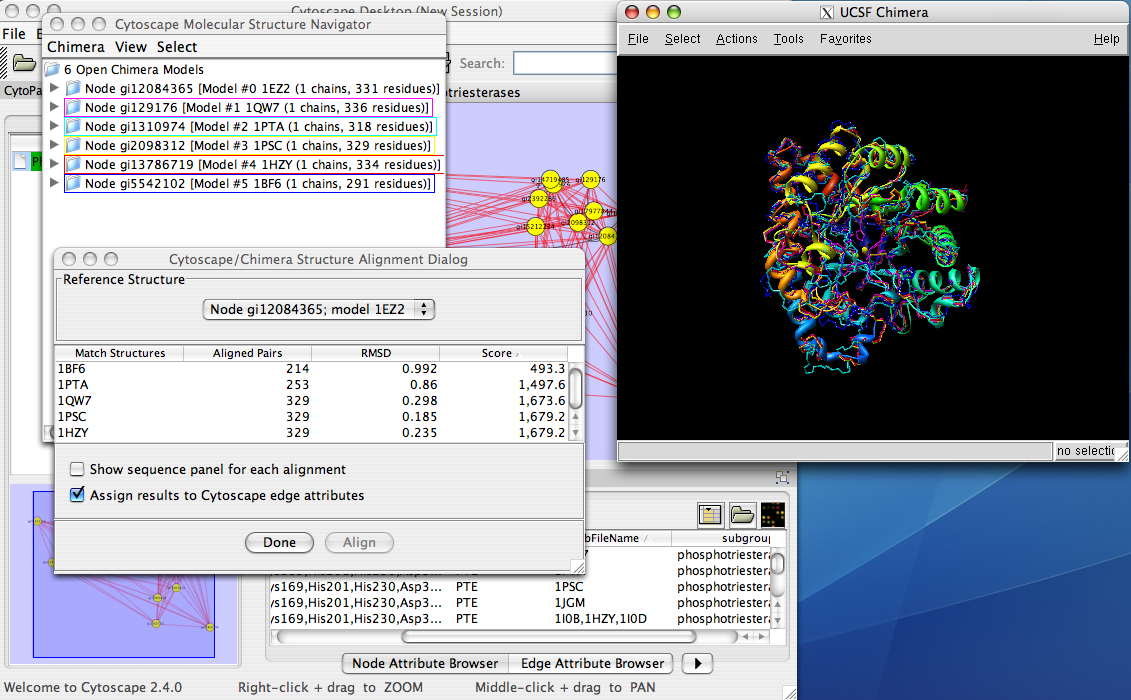Open Select menu in UCSF Chimera
Image resolution: width=1131 pixels, height=700 pixels.
[x=682, y=39]
